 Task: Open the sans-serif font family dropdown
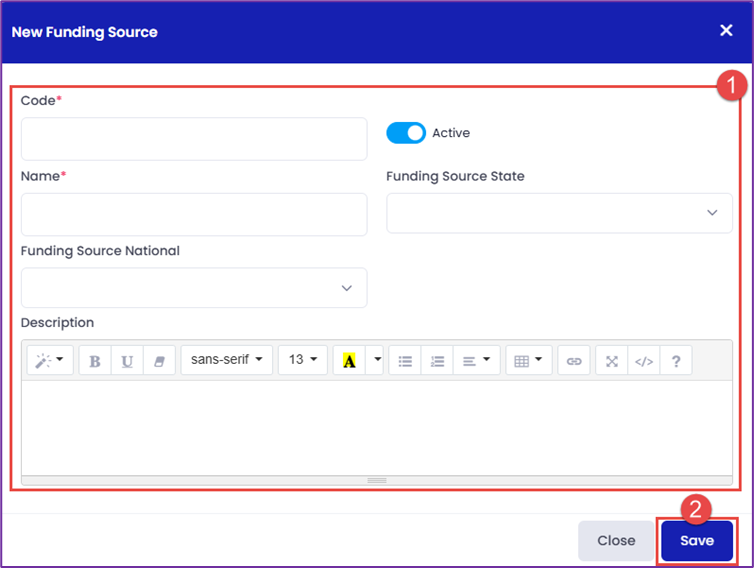(226, 360)
